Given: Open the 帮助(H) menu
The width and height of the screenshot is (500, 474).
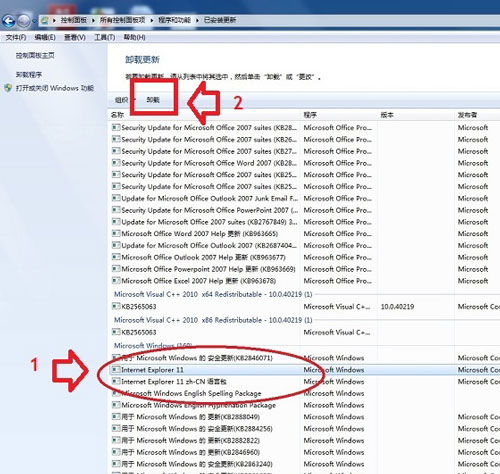Looking at the screenshot, I should (x=134, y=37).
